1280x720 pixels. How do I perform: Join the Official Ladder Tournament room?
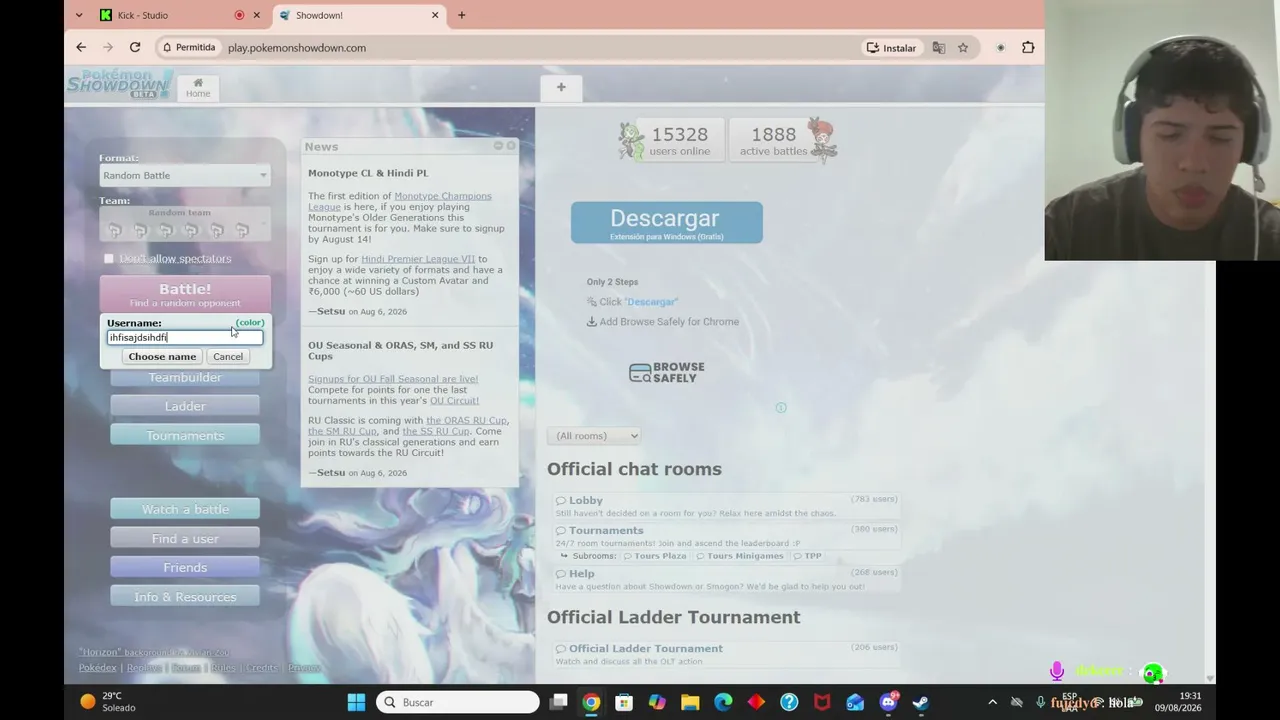point(726,654)
